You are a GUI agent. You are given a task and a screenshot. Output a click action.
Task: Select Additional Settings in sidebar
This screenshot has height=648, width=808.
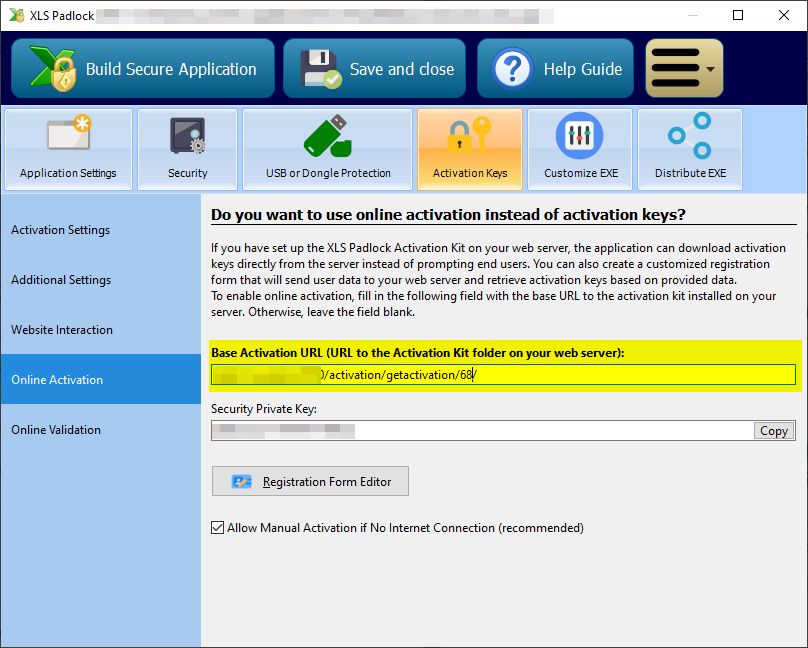coord(100,280)
